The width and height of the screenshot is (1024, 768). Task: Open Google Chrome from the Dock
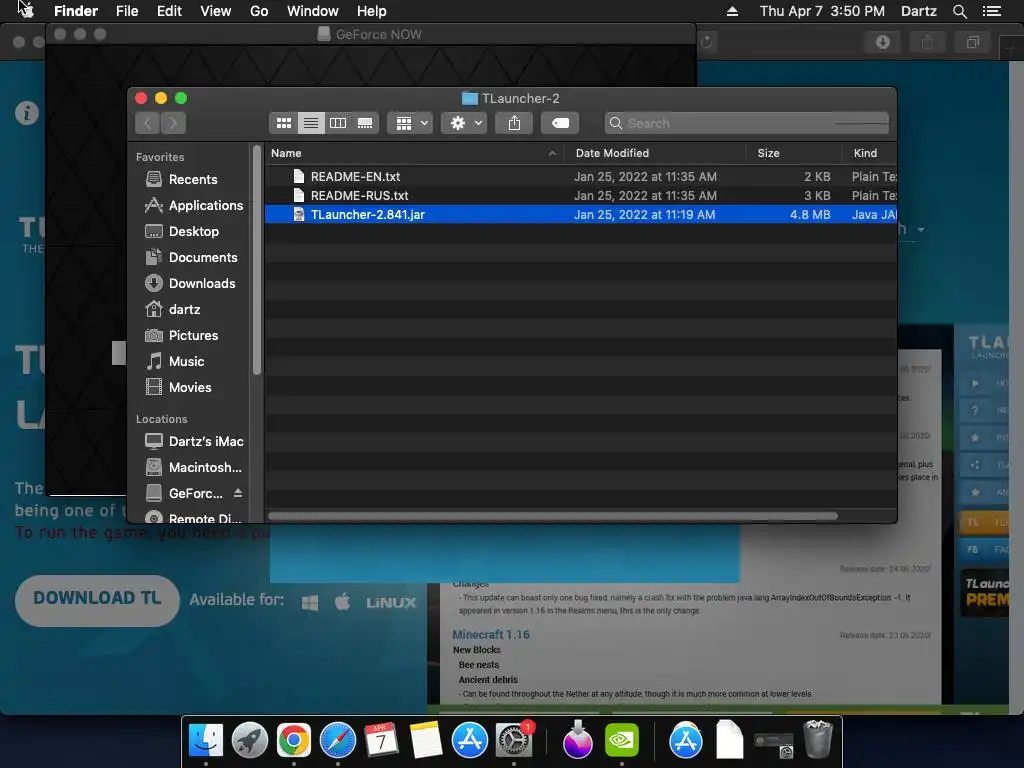click(x=293, y=741)
